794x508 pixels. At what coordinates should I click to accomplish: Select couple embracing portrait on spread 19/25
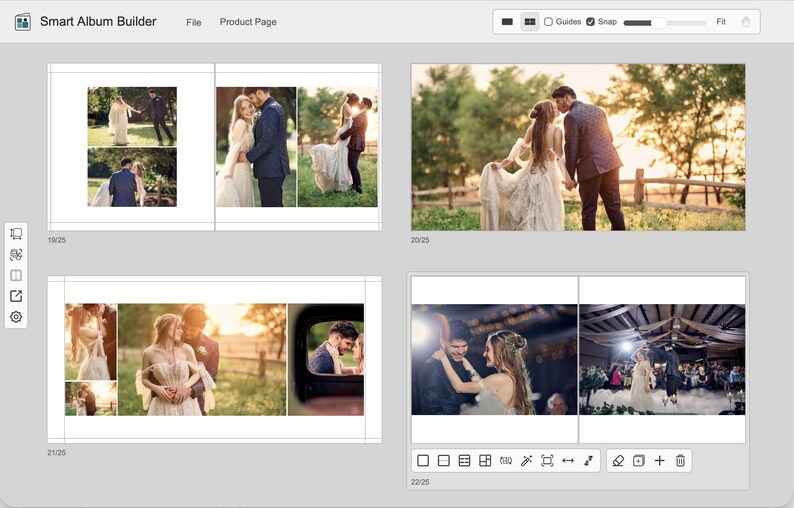tap(256, 147)
